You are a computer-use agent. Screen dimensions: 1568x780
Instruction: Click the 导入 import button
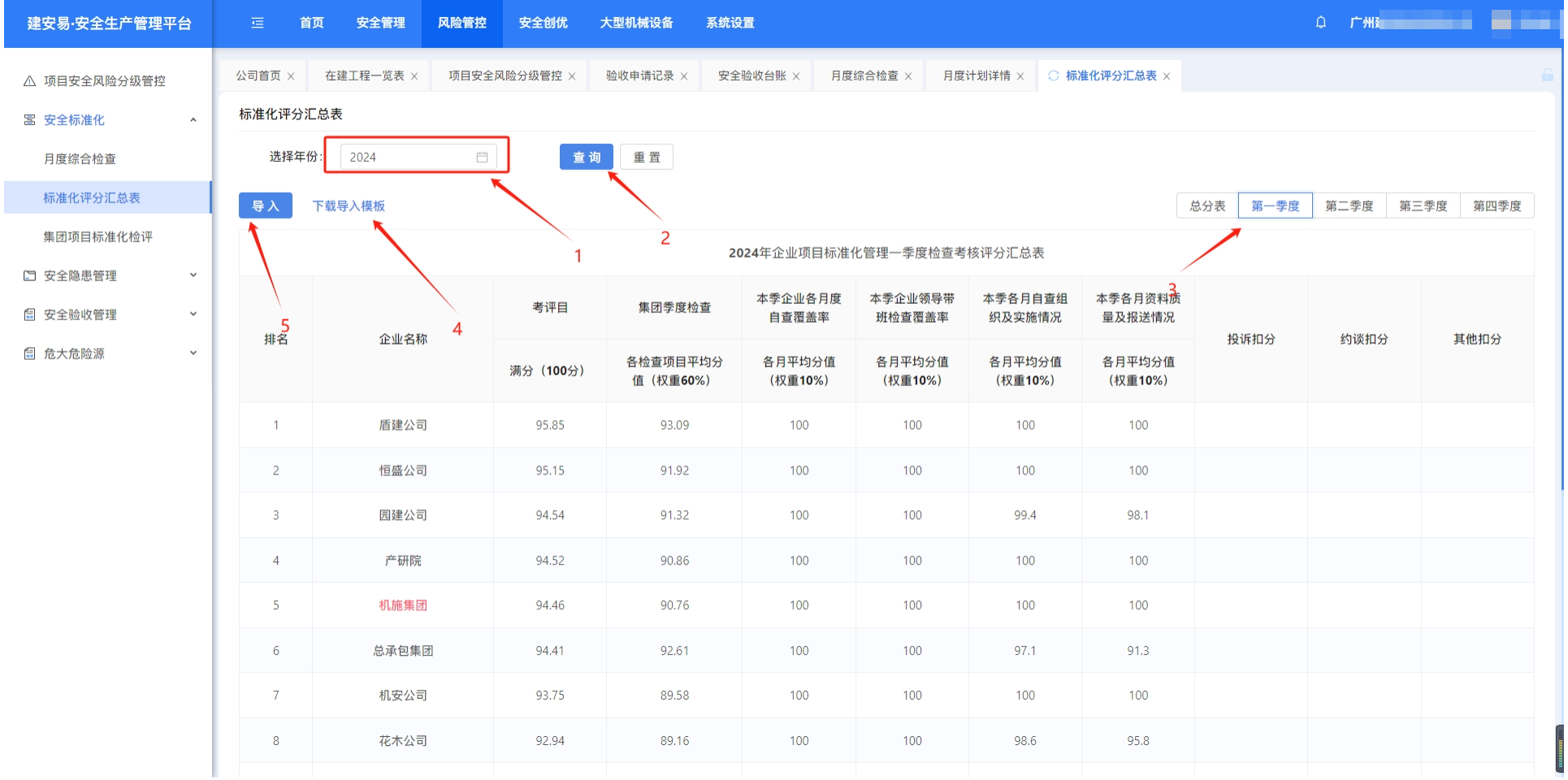tap(265, 206)
